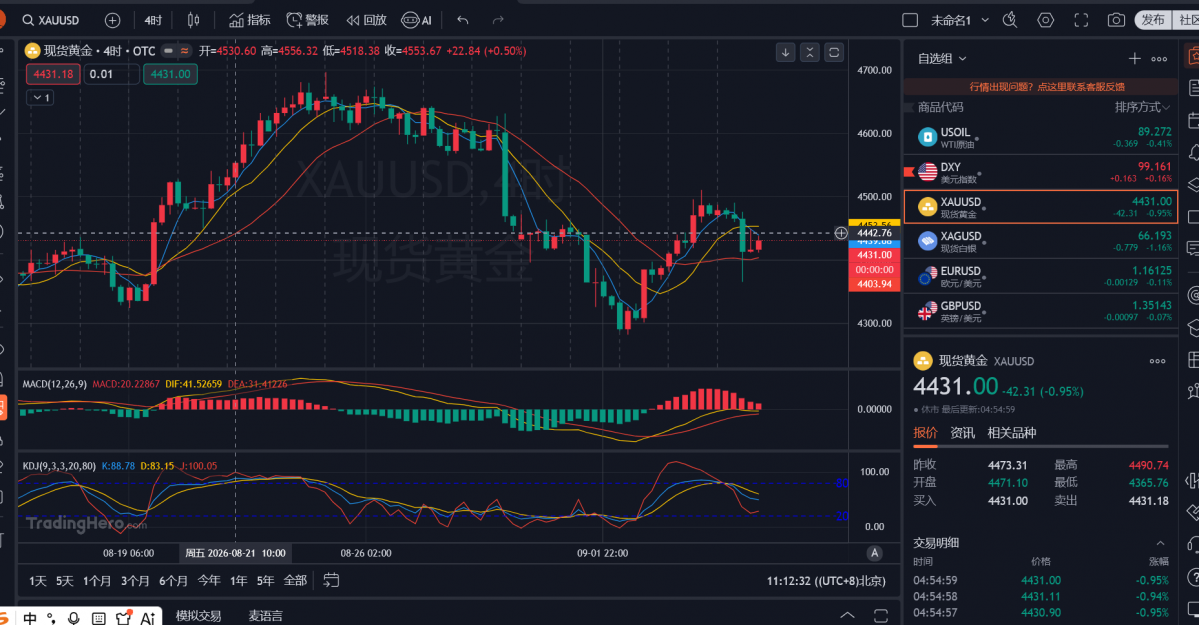1199x625 pixels.
Task: Select XAGUSD in the watchlist
Action: [x=1041, y=241]
